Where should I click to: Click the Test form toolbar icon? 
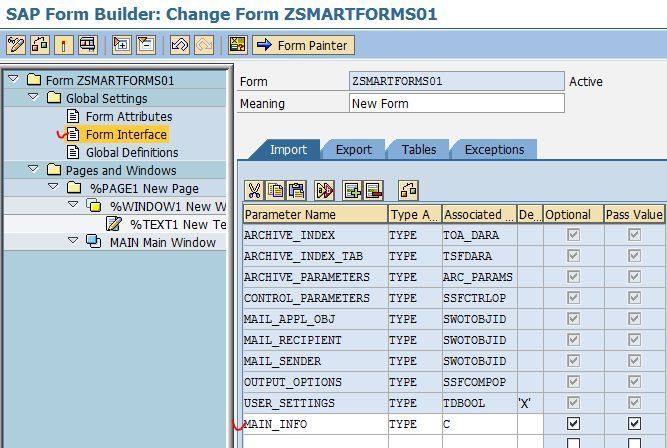88,45
